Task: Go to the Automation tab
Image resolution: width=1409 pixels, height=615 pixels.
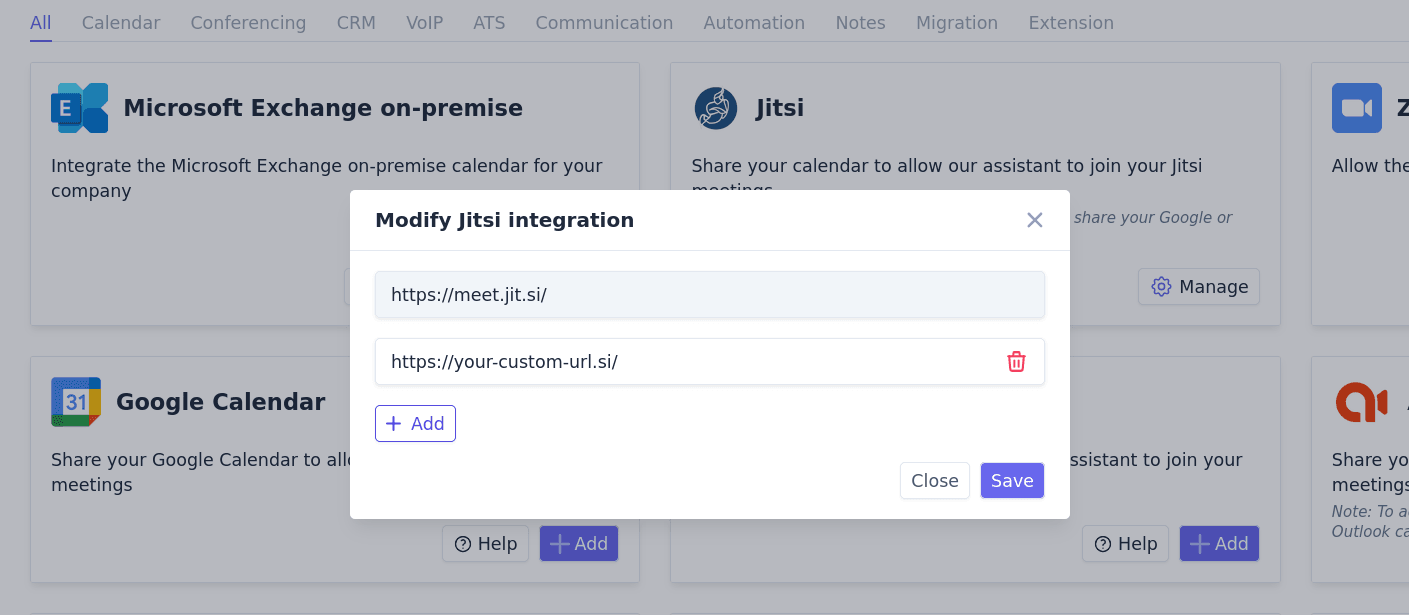Action: [754, 23]
